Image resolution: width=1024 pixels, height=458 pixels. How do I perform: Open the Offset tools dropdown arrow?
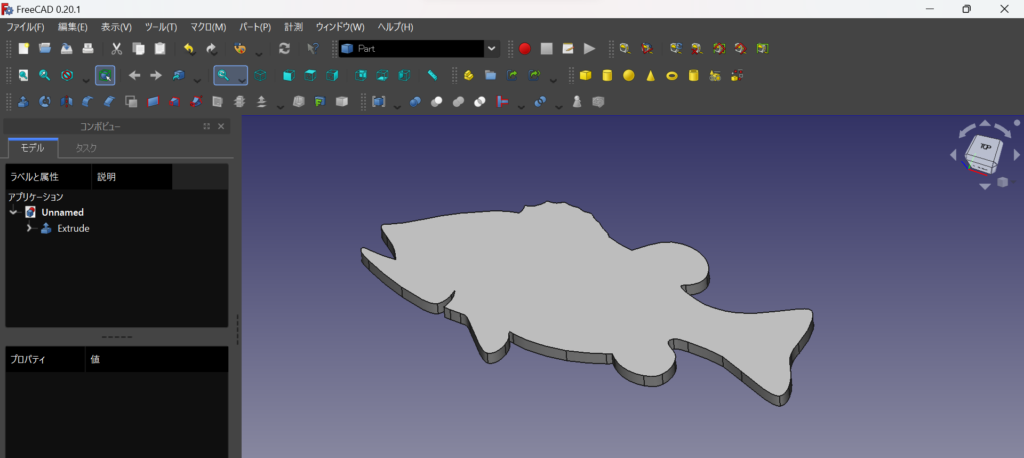[281, 106]
